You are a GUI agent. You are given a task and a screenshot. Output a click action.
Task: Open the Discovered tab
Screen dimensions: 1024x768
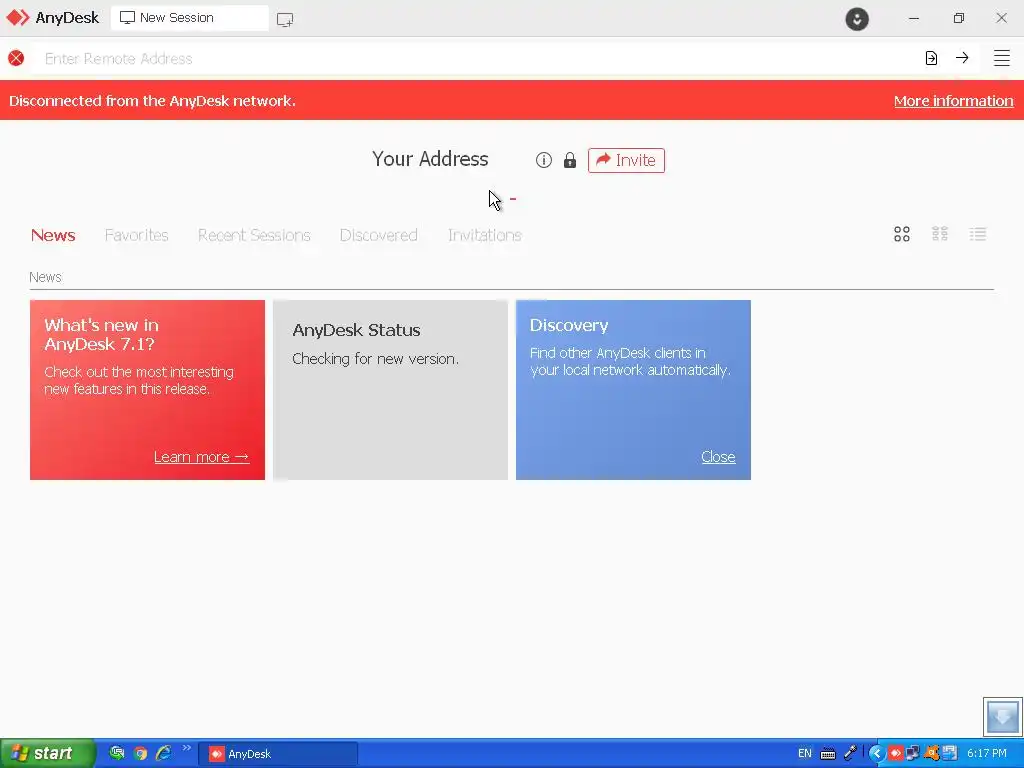point(378,235)
